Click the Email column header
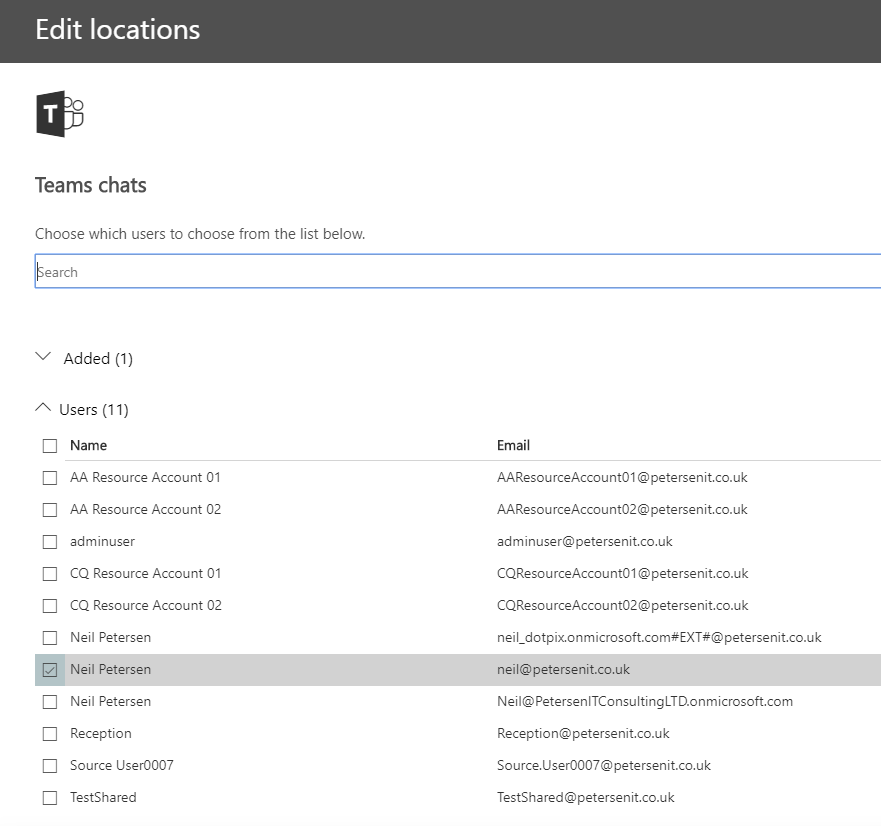 (513, 446)
